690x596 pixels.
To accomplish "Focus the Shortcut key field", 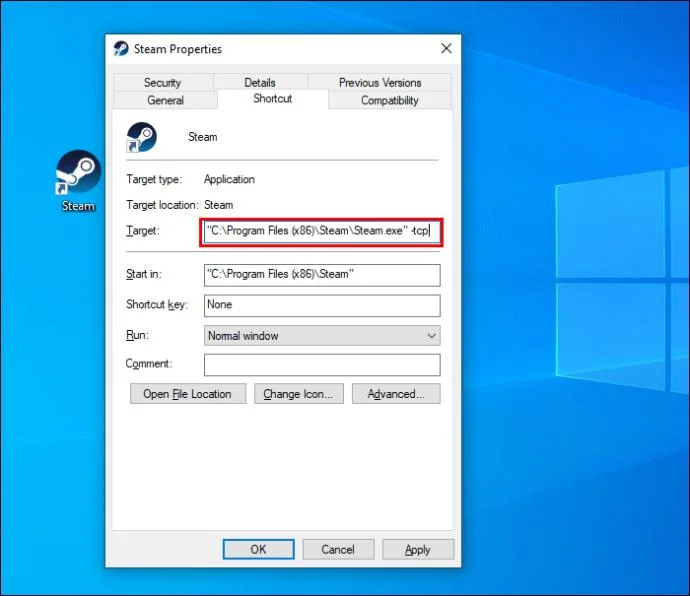I will point(322,305).
